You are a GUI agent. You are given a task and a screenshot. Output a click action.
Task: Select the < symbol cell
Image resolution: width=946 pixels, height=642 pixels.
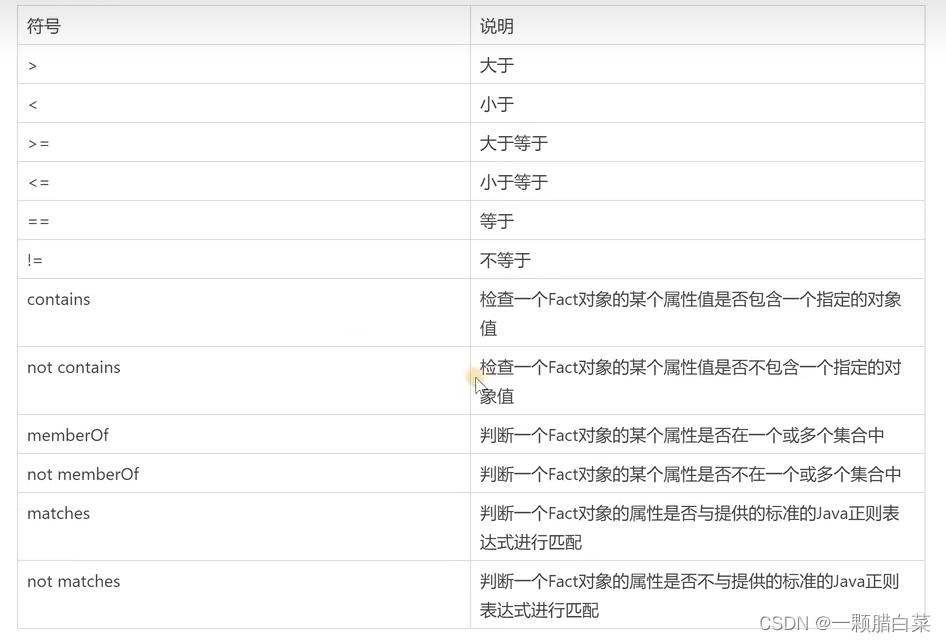(x=244, y=104)
